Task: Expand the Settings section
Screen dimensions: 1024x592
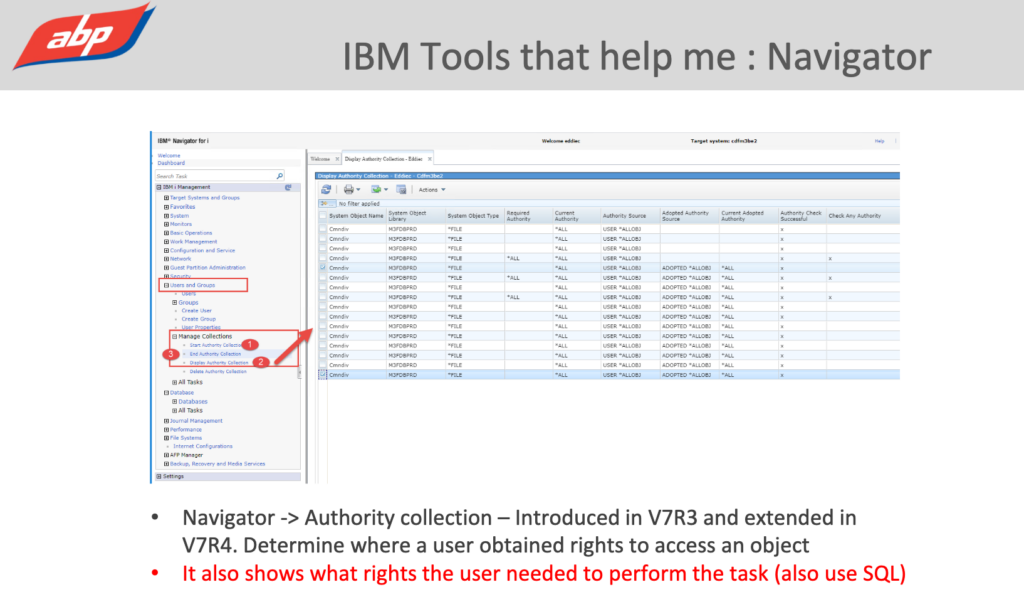Action: click(159, 476)
